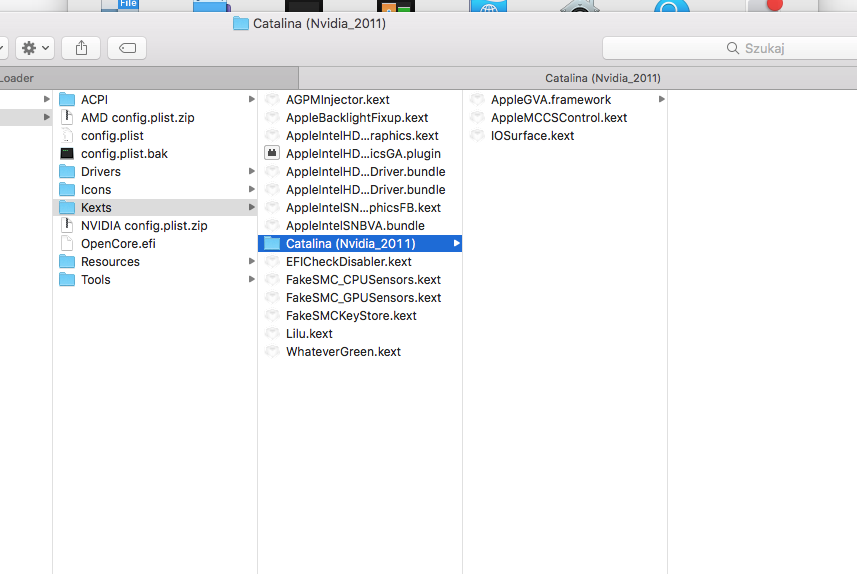Switch to the tab ending in 'Loader'
The height and width of the screenshot is (574, 857).
pos(149,78)
